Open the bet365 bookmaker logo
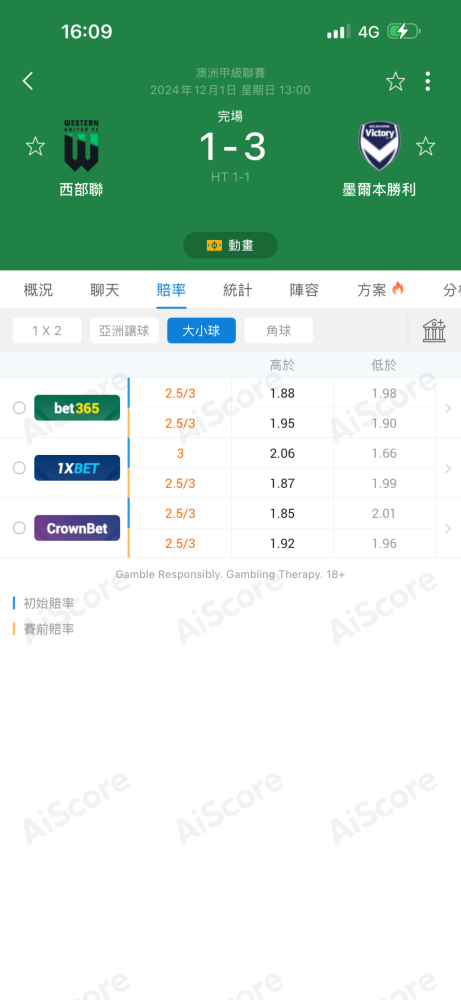This screenshot has width=461, height=1000. click(77, 408)
